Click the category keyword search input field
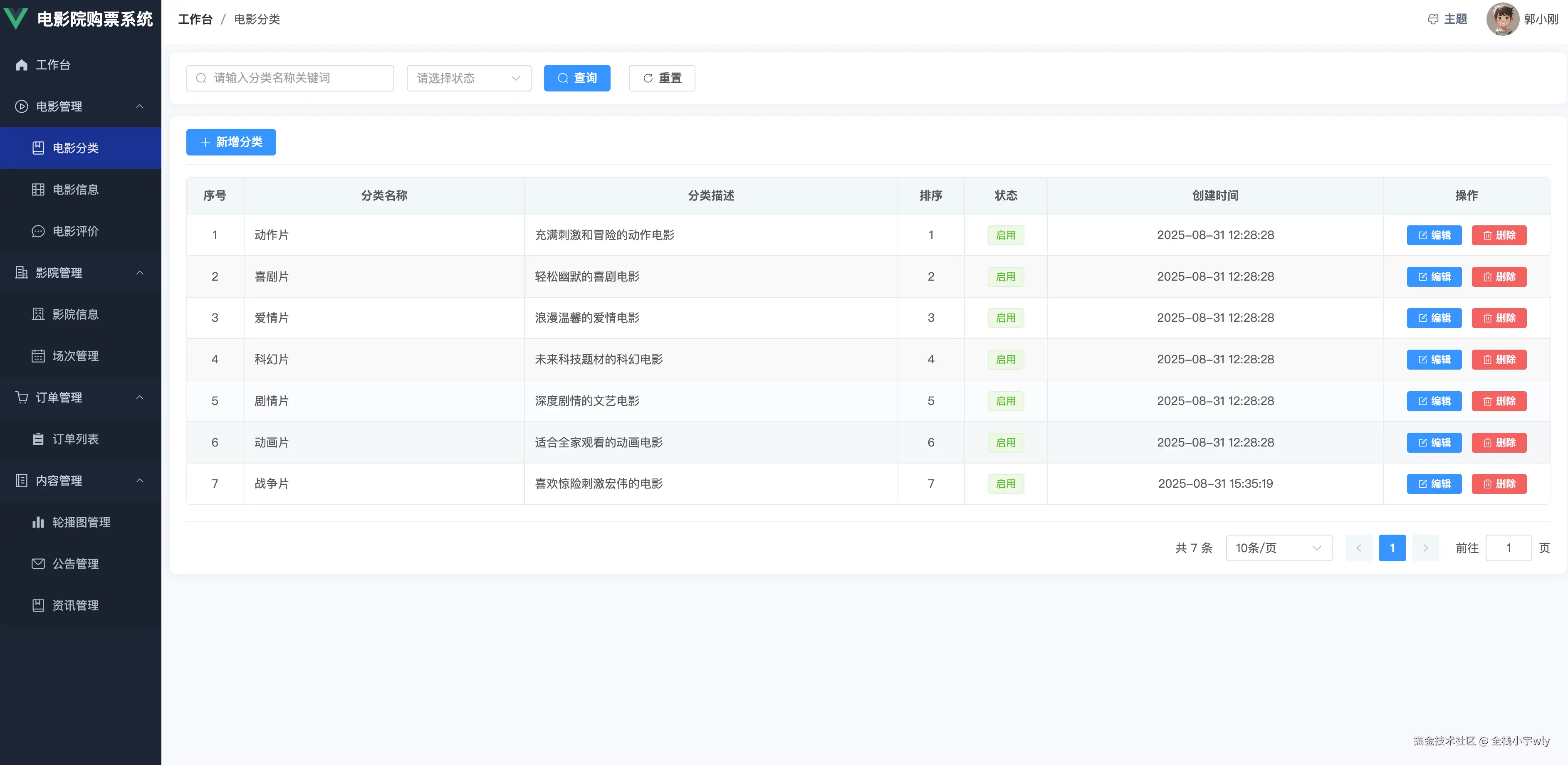The image size is (1568, 765). pyautogui.click(x=290, y=78)
